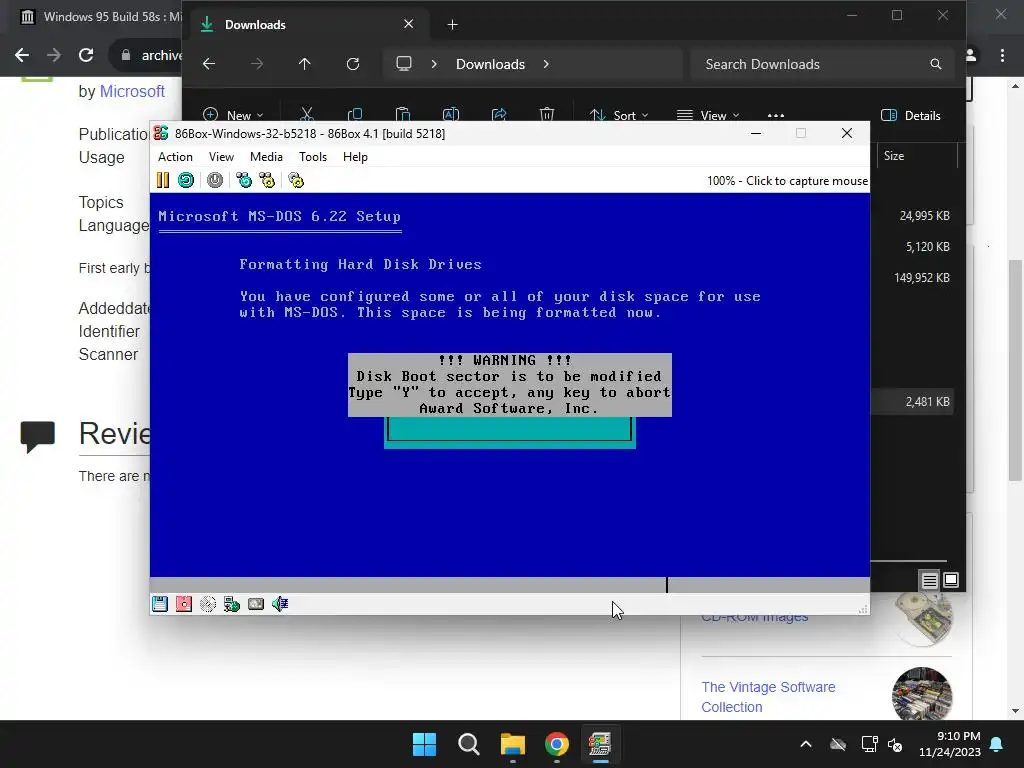Open the New dropdown in Explorer
Screen dimensions: 1024x768
click(x=233, y=115)
